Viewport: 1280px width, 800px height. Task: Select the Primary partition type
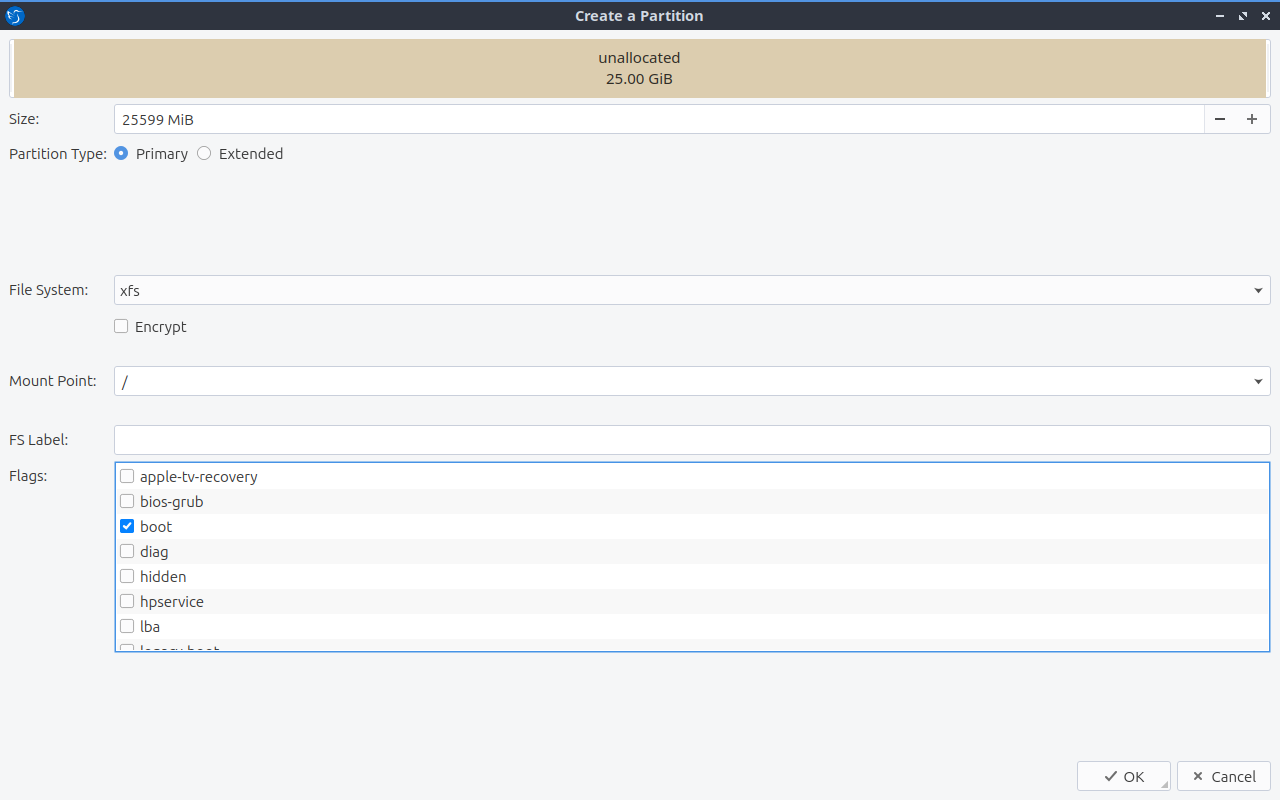click(x=121, y=154)
